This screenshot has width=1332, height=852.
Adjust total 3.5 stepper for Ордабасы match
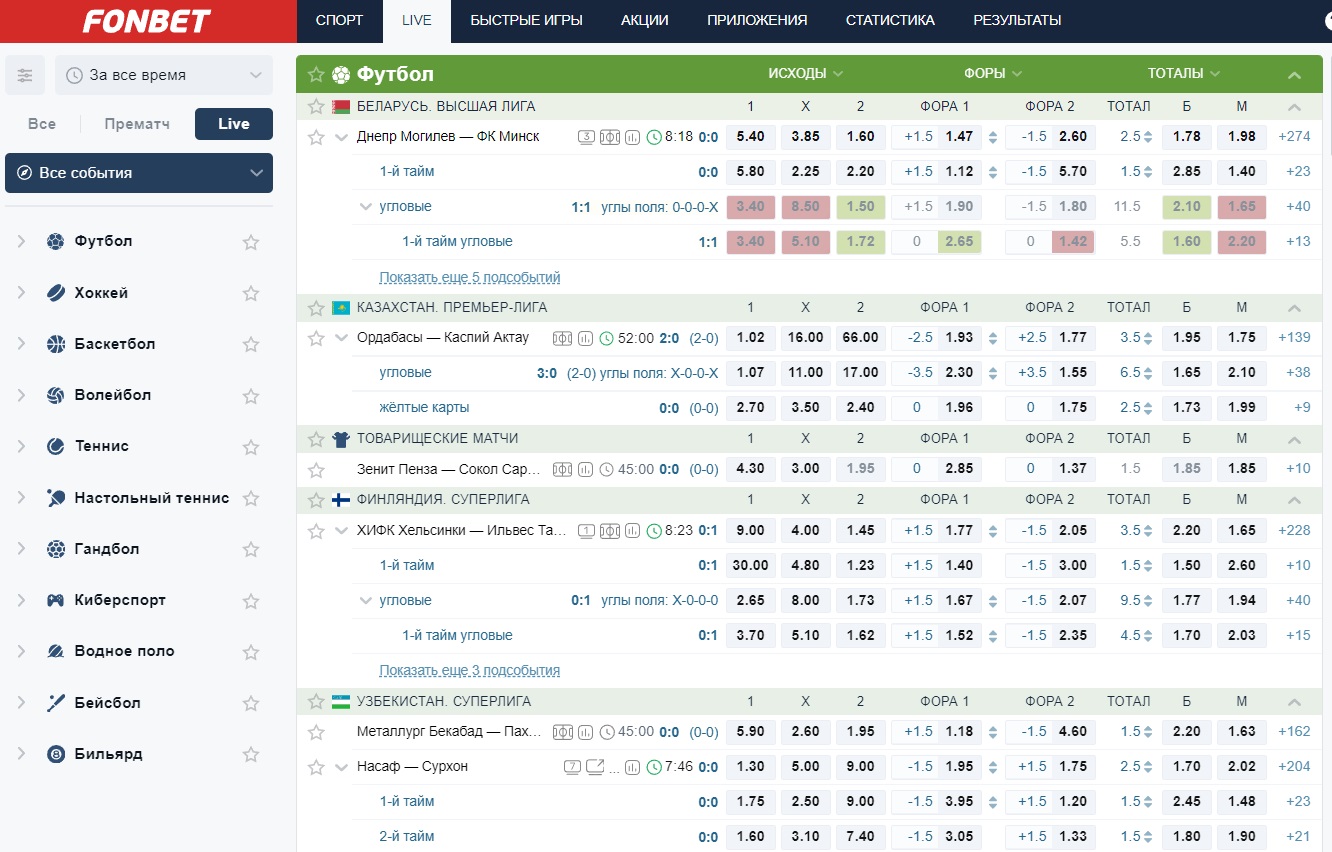1148,338
